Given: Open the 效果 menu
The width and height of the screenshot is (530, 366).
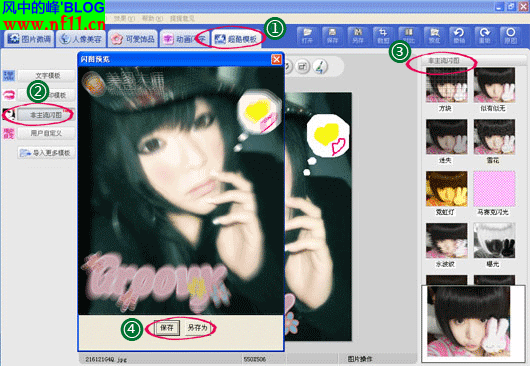Looking at the screenshot, I should coord(124,19).
